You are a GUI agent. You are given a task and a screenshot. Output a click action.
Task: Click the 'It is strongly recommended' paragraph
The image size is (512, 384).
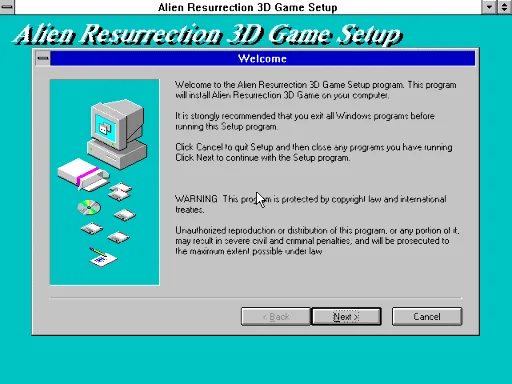pyautogui.click(x=305, y=121)
